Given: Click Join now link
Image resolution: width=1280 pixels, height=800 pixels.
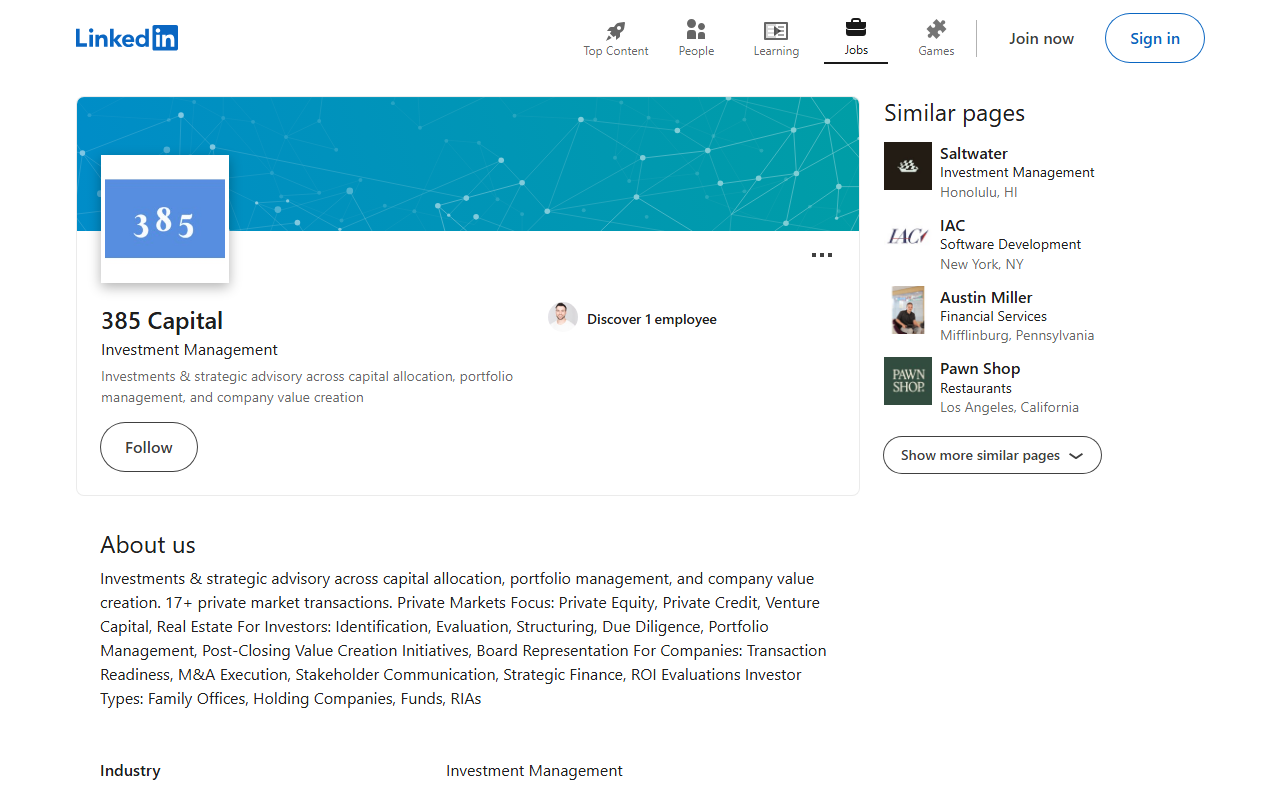Looking at the screenshot, I should (1041, 39).
